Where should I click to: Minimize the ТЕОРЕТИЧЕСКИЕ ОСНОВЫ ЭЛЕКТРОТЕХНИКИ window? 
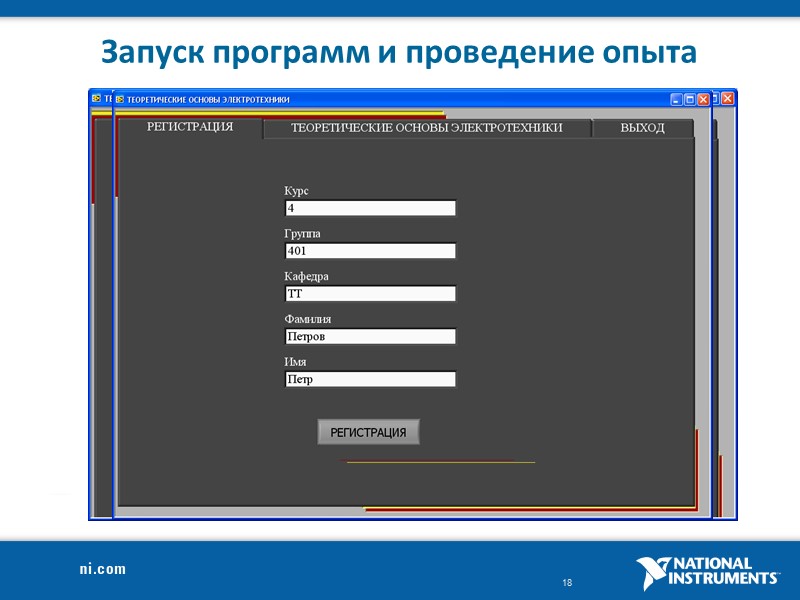676,99
